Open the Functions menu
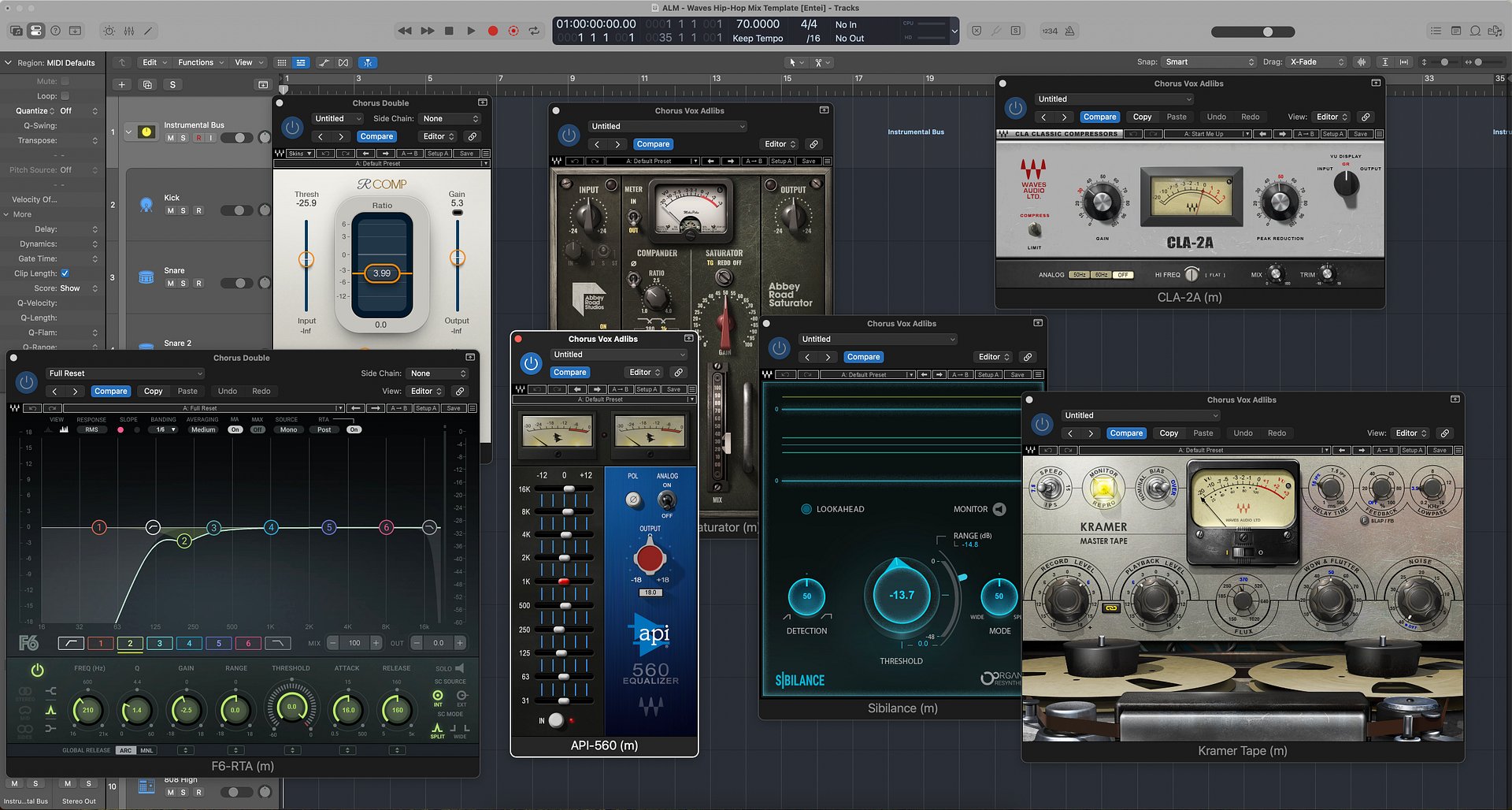Viewport: 1512px width, 810px height. [x=201, y=62]
